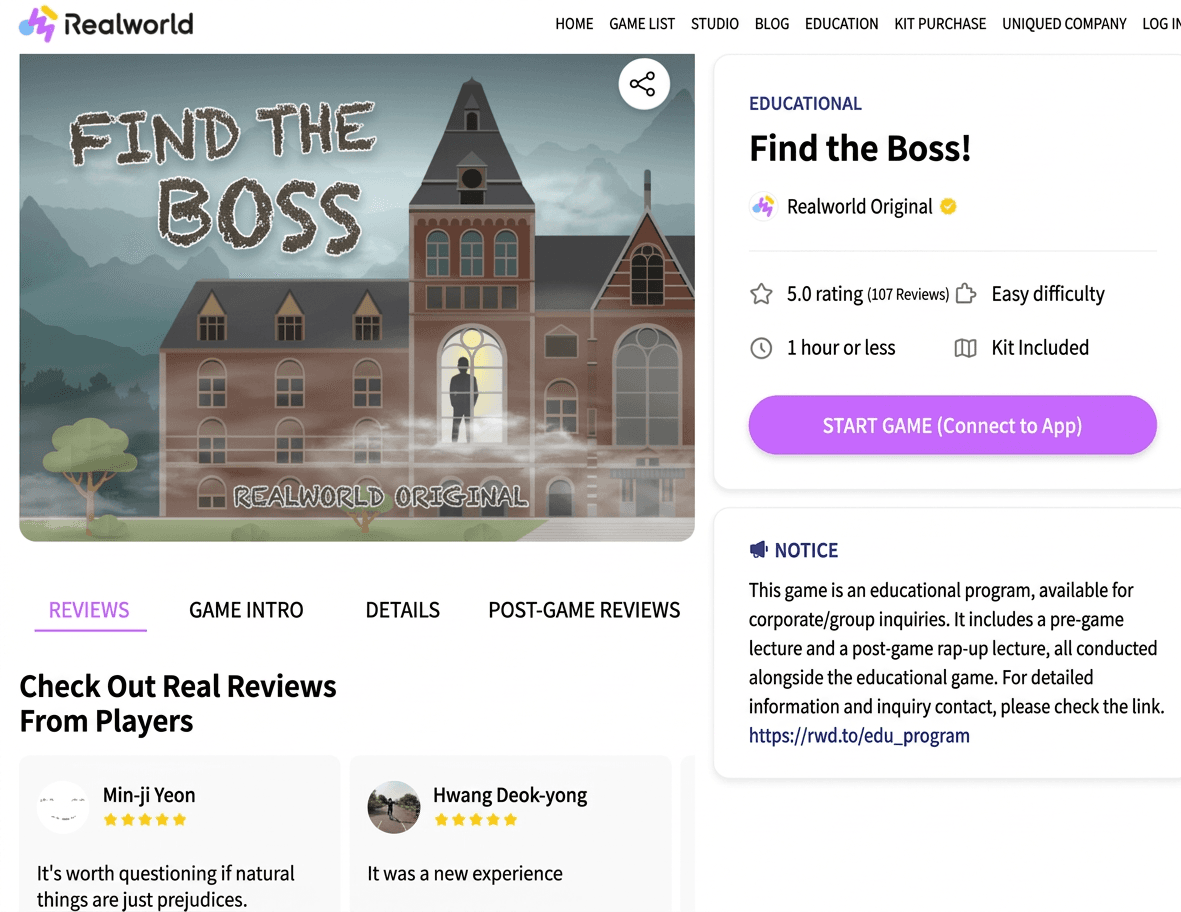Click the EDUCATIONAL category label
This screenshot has width=1181, height=912.
pyautogui.click(x=805, y=104)
